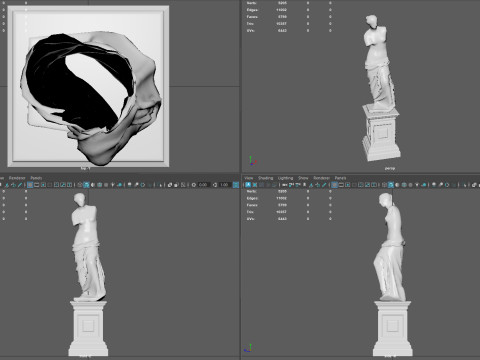Image resolution: width=480 pixels, height=360 pixels.
Task: Toggle Grid icon in front view panel toolbar
Action: [x=30, y=185]
